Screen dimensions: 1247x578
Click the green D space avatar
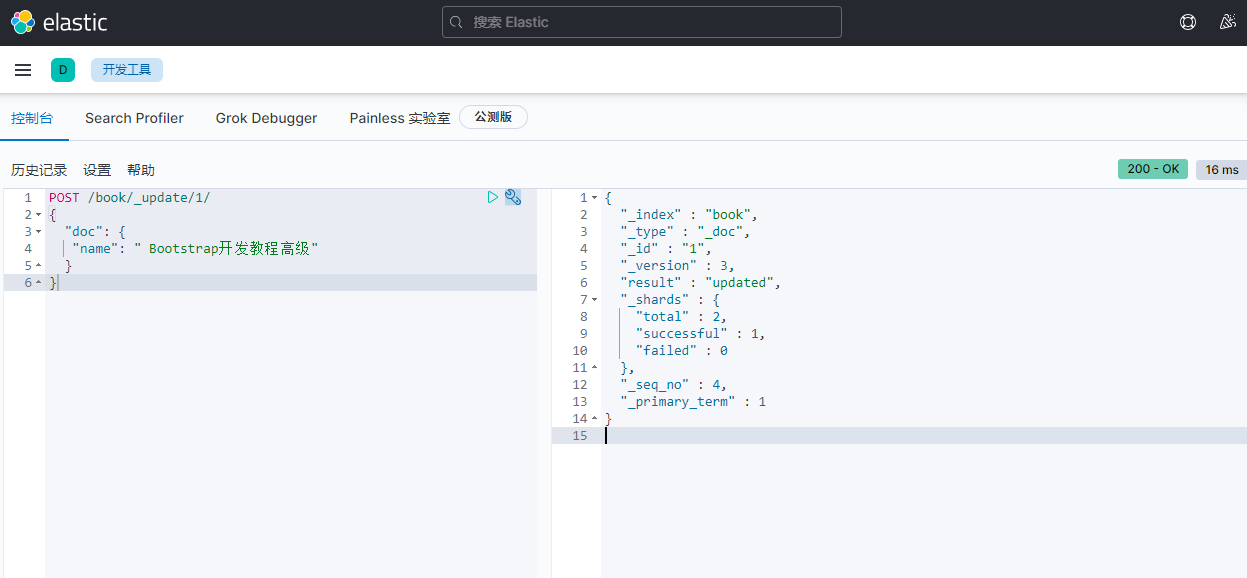coord(63,70)
